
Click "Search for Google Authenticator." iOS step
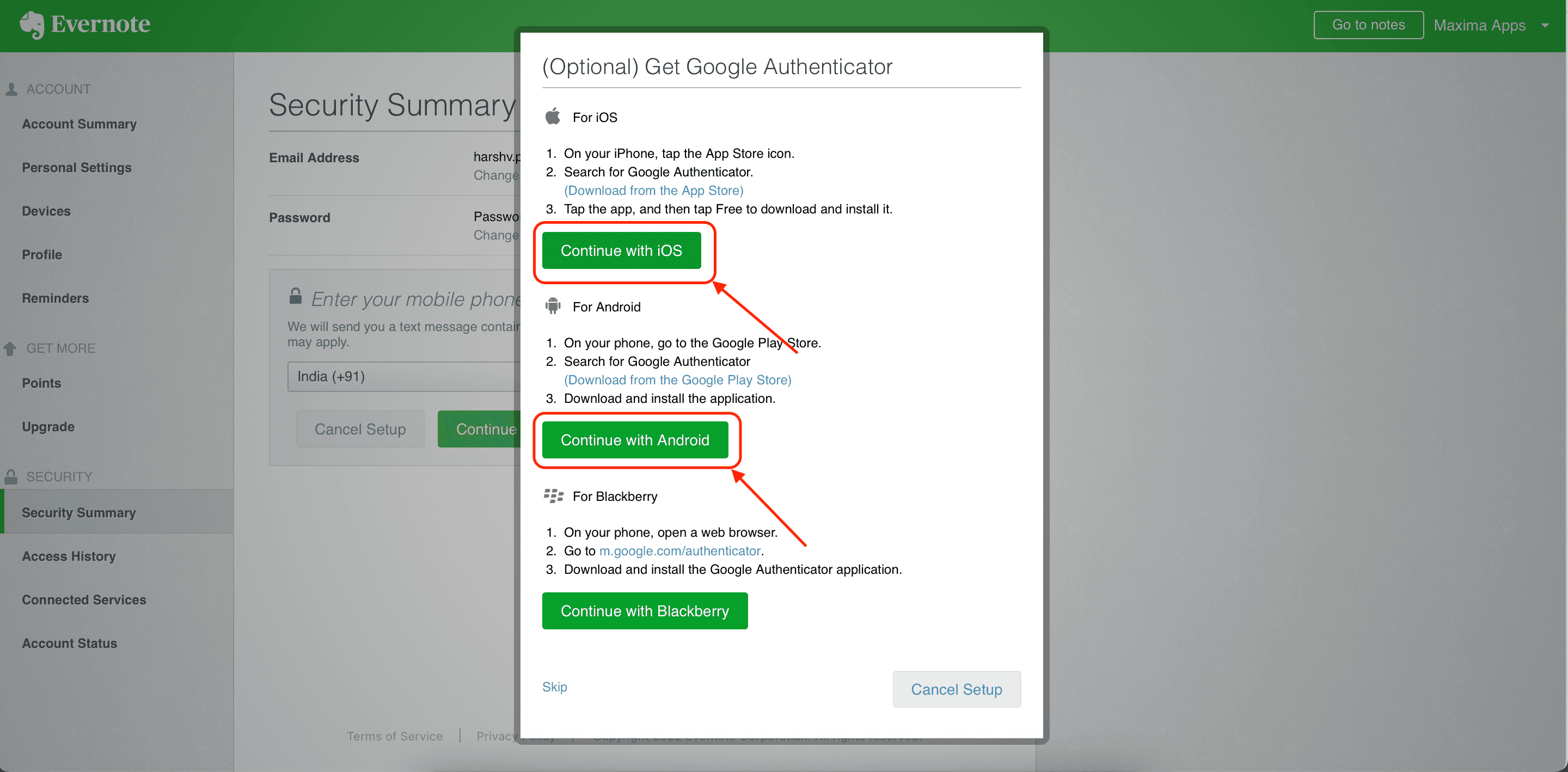point(659,171)
